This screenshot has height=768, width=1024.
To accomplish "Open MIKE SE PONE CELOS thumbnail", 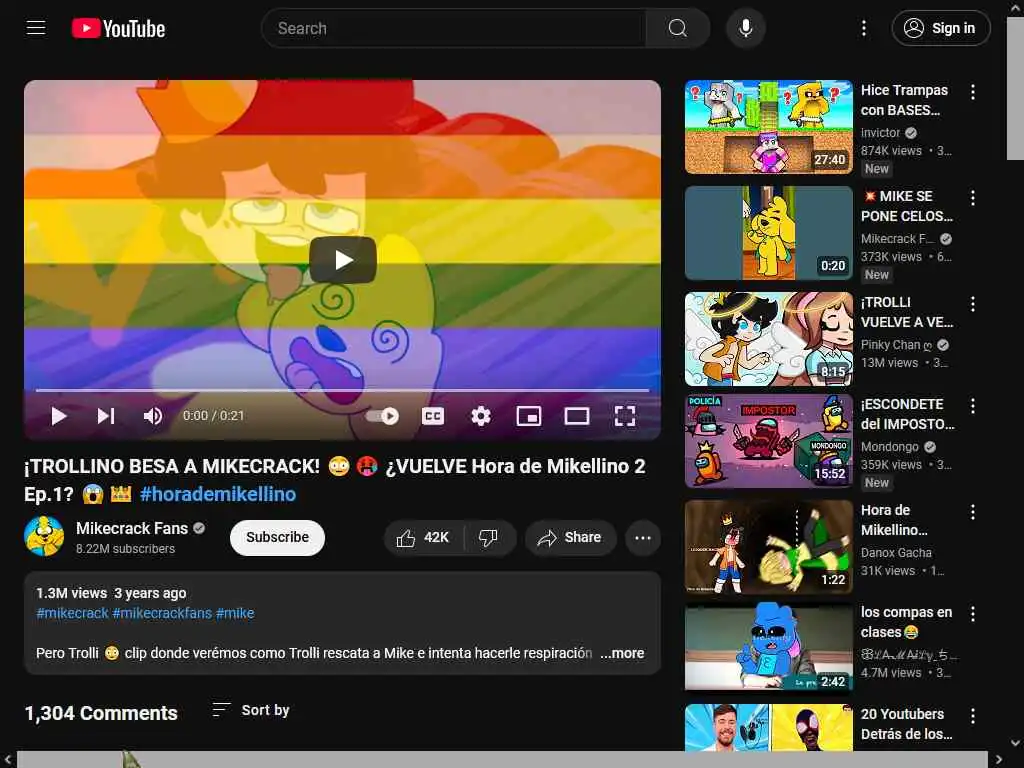I will click(769, 232).
